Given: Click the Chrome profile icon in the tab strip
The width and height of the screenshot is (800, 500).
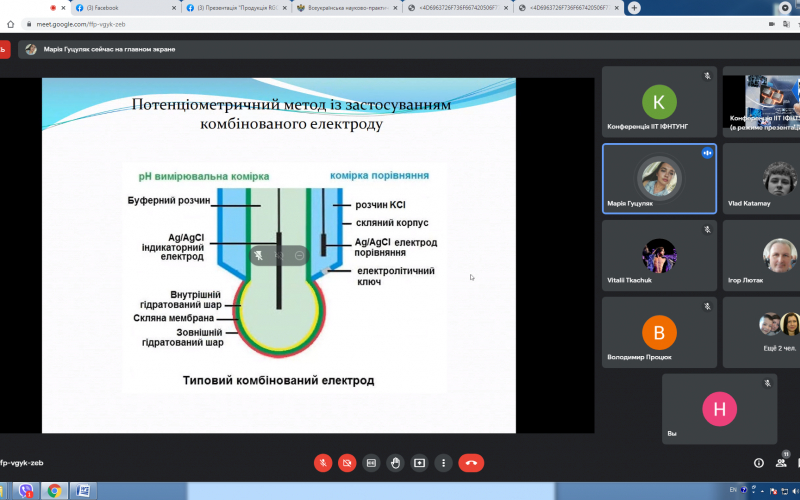Looking at the screenshot, I should [785, 8].
